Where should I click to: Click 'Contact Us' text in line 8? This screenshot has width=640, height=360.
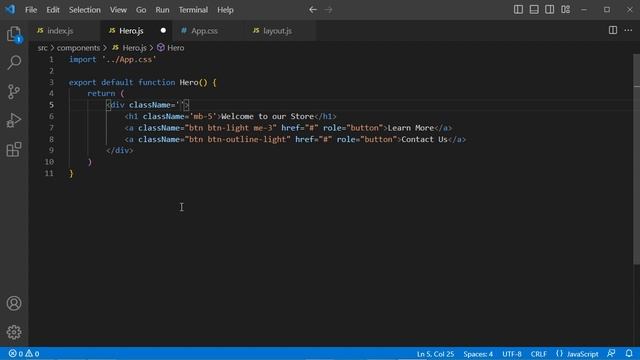coord(424,139)
